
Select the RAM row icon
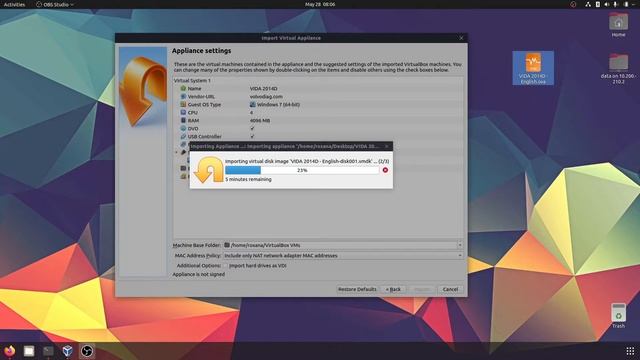pyautogui.click(x=183, y=120)
